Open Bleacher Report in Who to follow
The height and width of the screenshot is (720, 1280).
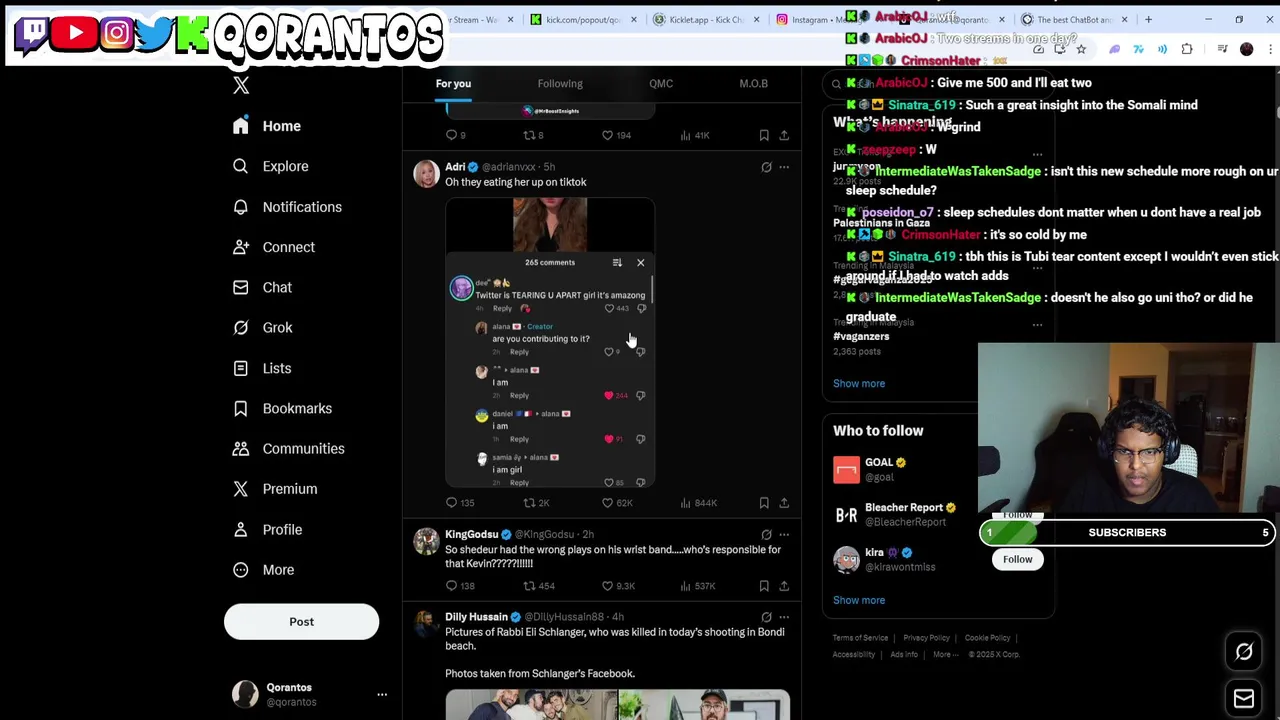pos(904,508)
